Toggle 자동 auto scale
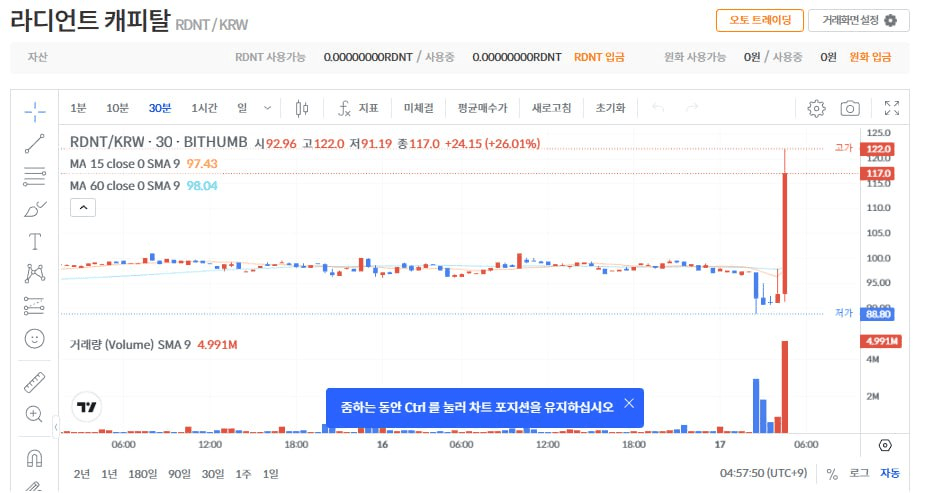This screenshot has height=493, width=939. [x=890, y=473]
